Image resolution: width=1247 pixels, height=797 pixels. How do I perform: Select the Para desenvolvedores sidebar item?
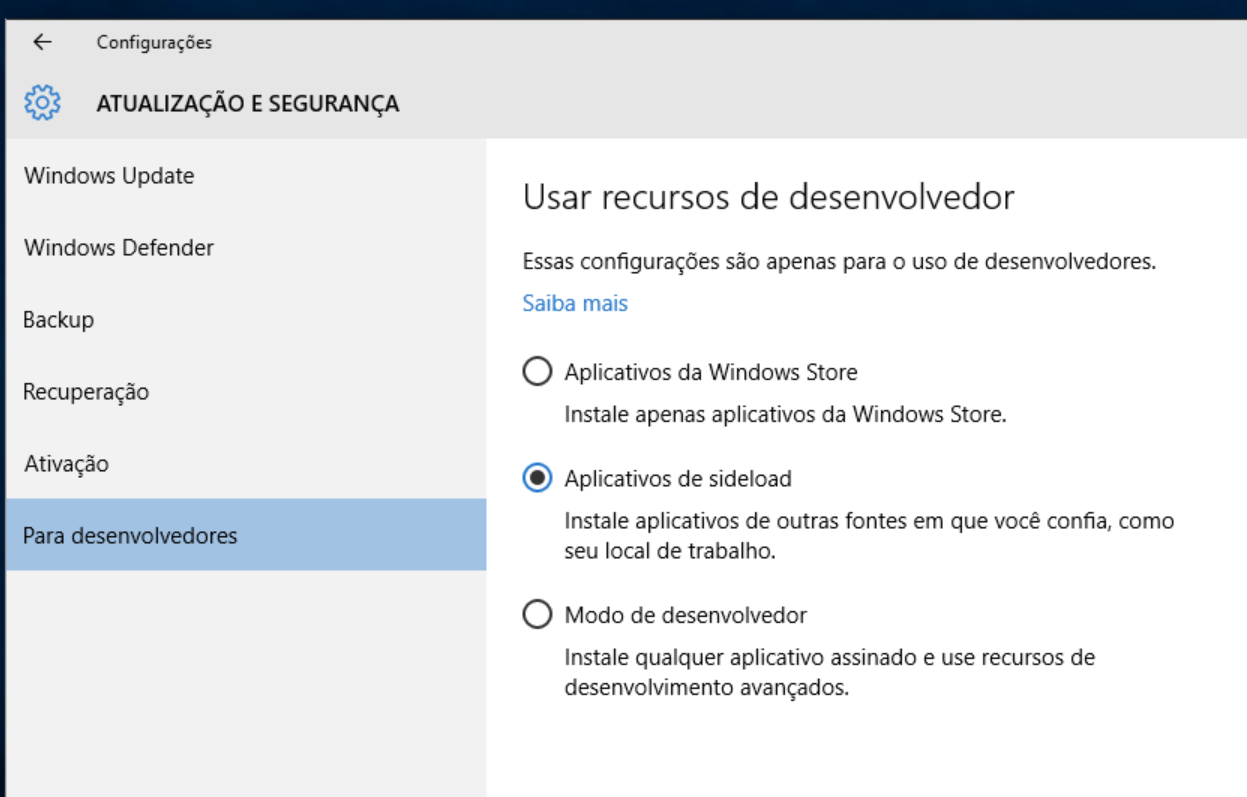tap(130, 536)
